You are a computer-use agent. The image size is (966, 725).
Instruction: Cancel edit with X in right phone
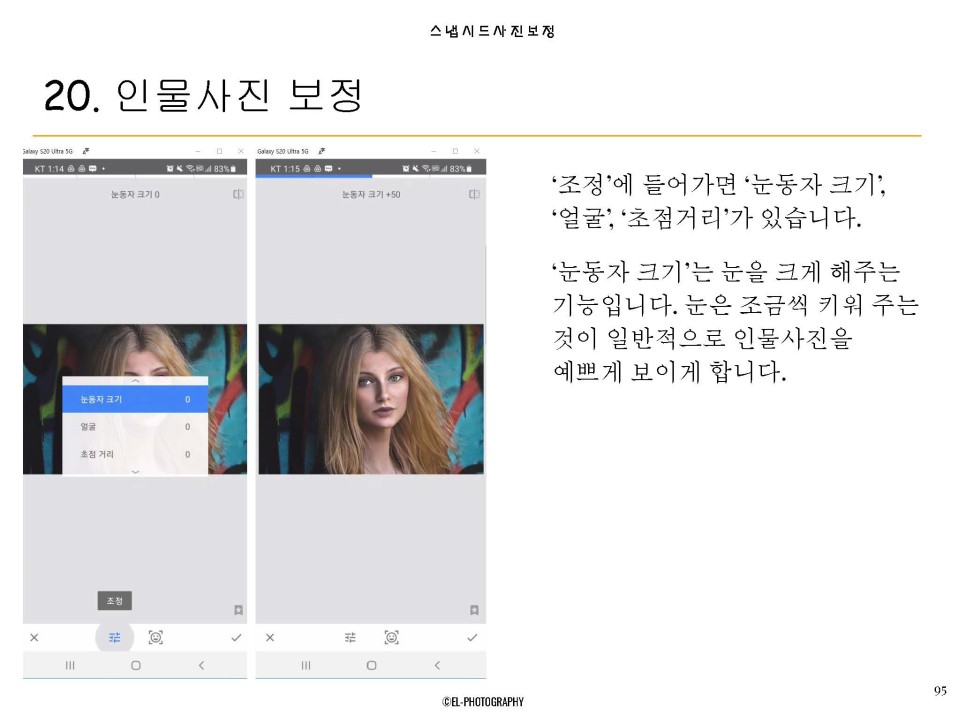pos(270,638)
